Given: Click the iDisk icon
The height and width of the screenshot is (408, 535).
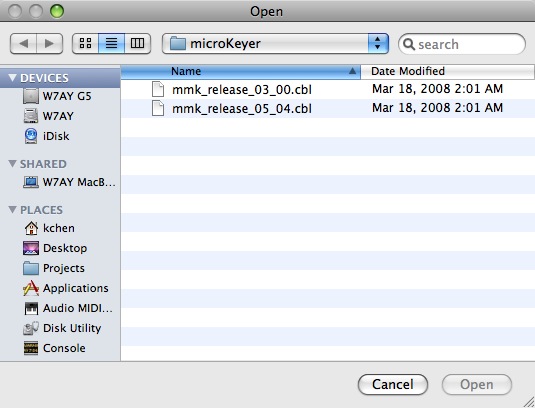Looking at the screenshot, I should (x=31, y=136).
